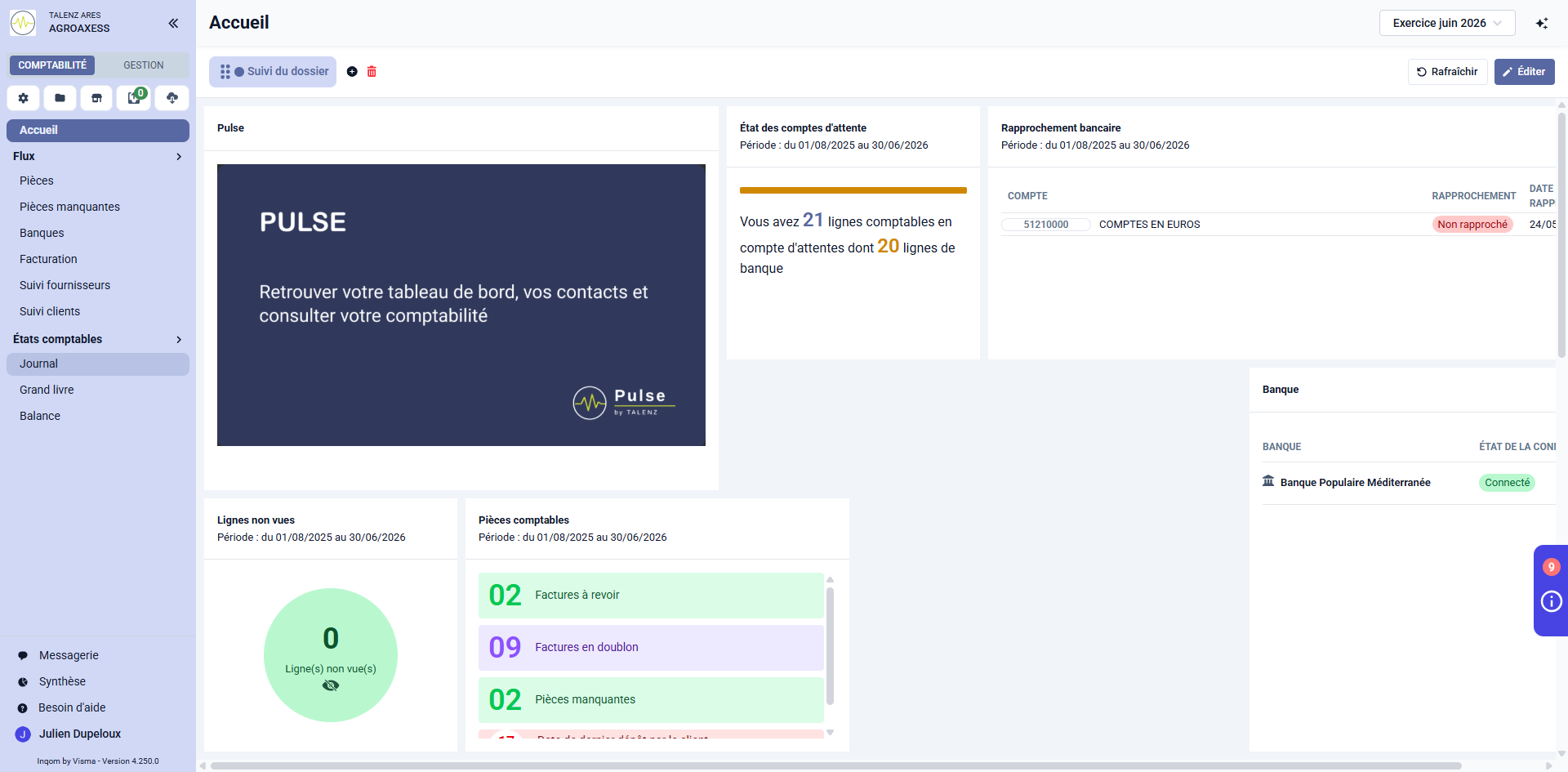This screenshot has width=1568, height=772.
Task: Click the crossed-eye icon under Ligne(s) non vue(s)
Action: [331, 685]
